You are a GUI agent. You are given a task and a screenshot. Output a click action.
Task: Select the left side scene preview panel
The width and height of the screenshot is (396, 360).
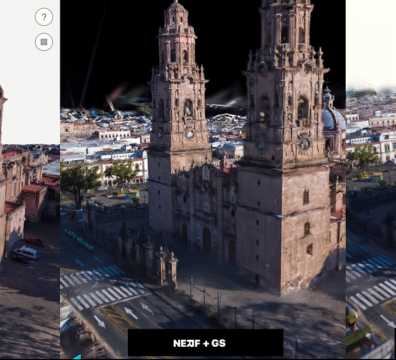pyautogui.click(x=30, y=180)
